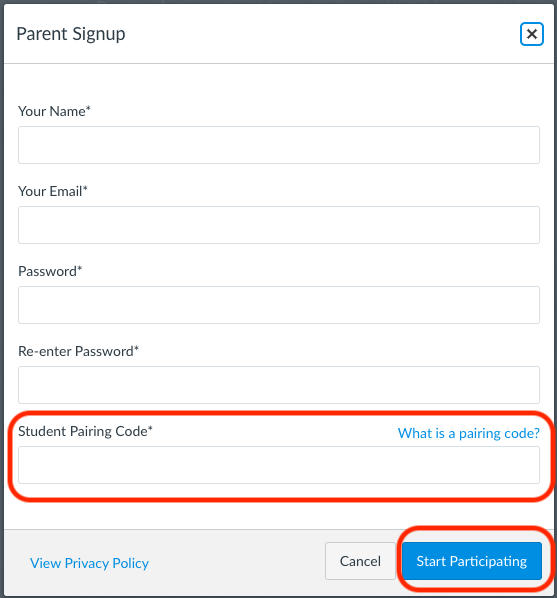Click the 'Your Email*' label text
The image size is (557, 598).
53,191
